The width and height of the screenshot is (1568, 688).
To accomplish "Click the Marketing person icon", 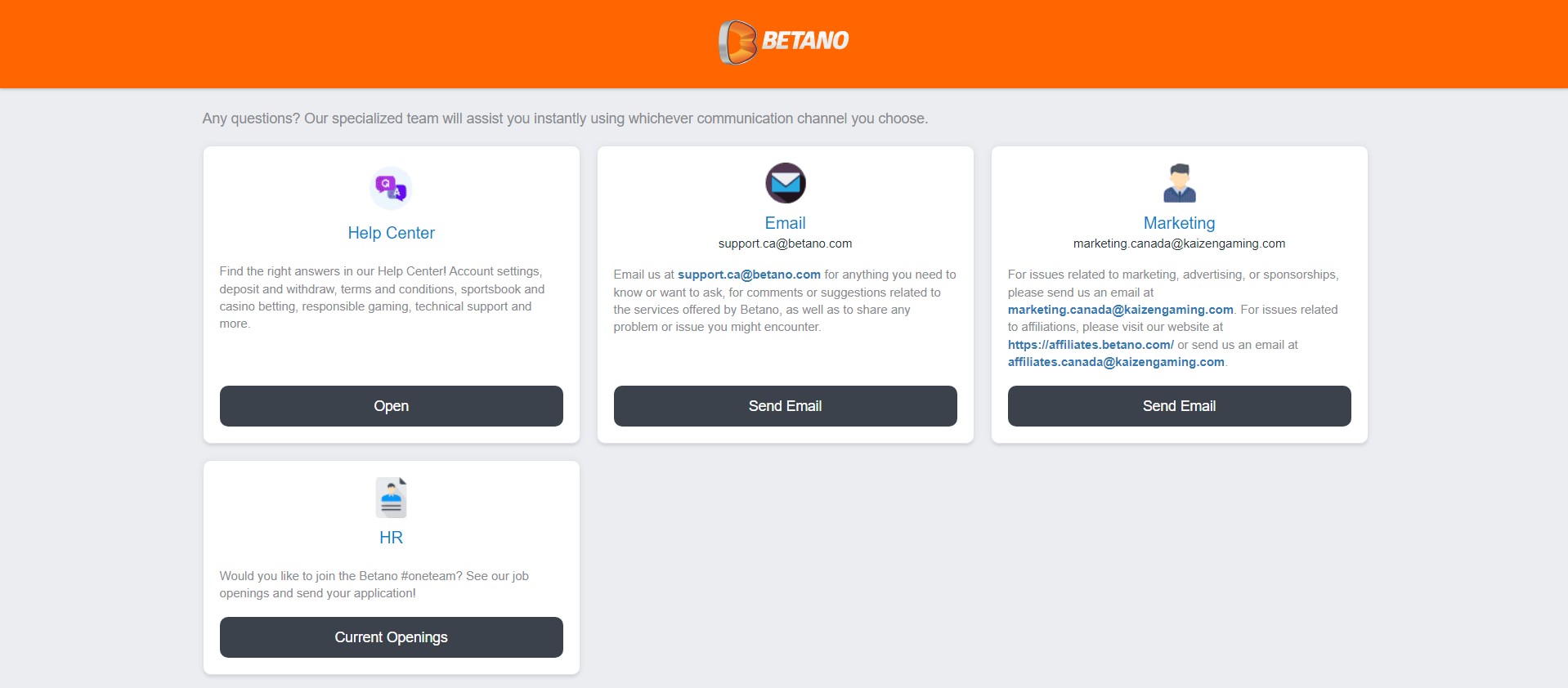I will [x=1179, y=183].
